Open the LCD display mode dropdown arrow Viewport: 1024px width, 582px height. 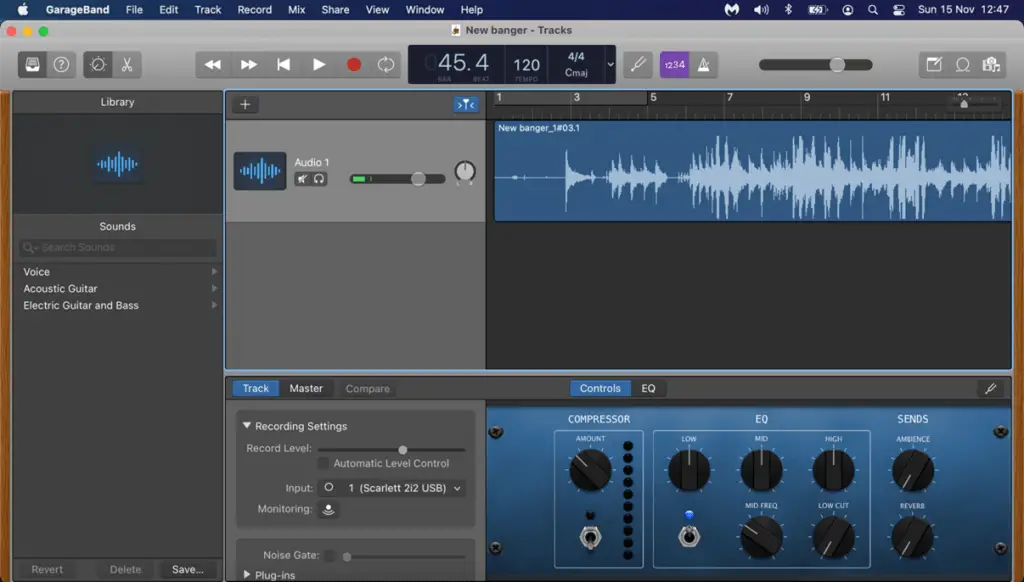pos(611,65)
